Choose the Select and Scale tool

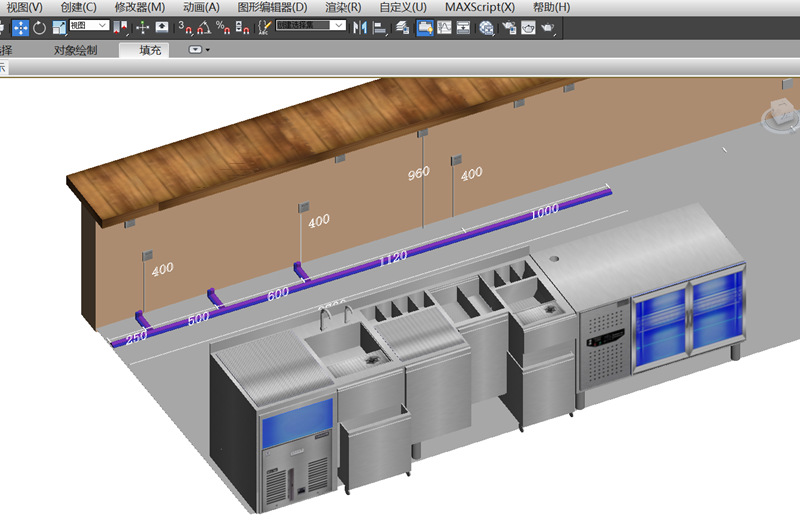(x=59, y=27)
